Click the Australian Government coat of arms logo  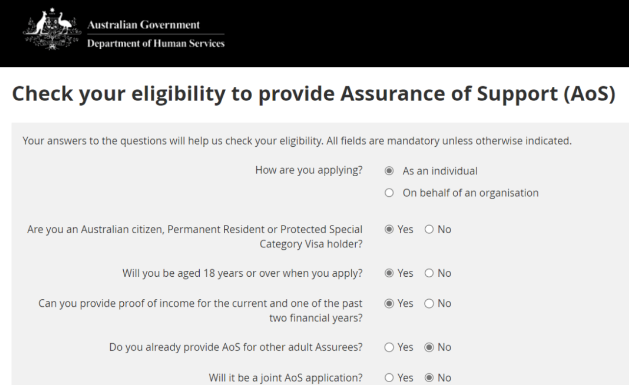[x=52, y=29]
